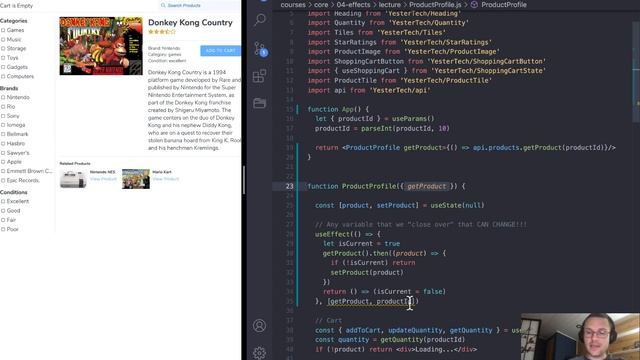Click the Add to Cart button
This screenshot has height=360, width=640.
(220, 51)
